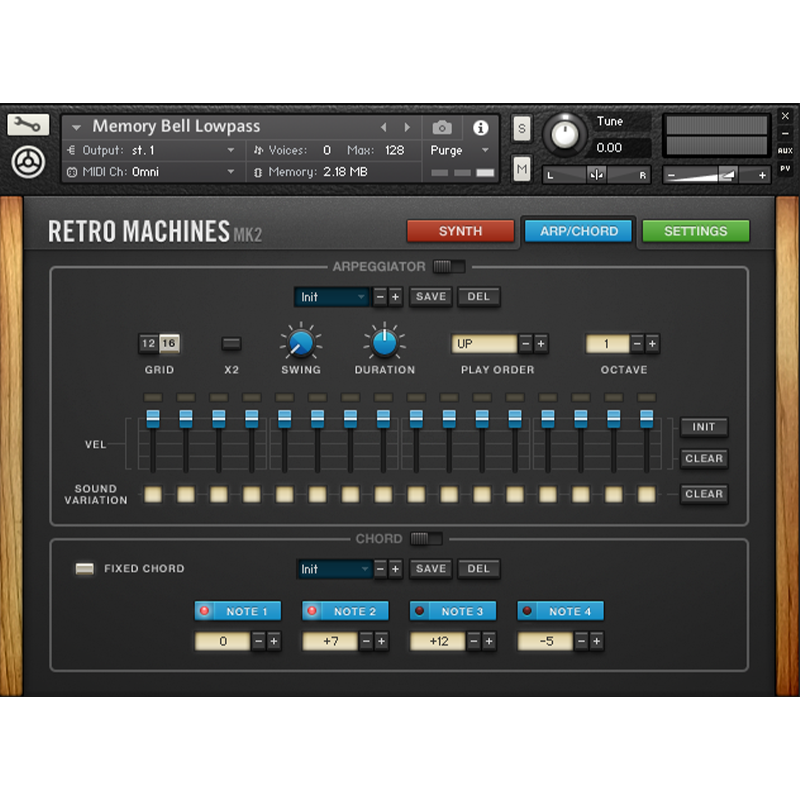The width and height of the screenshot is (800, 800).
Task: Select next arpeggiator preset with plus
Action: (395, 297)
